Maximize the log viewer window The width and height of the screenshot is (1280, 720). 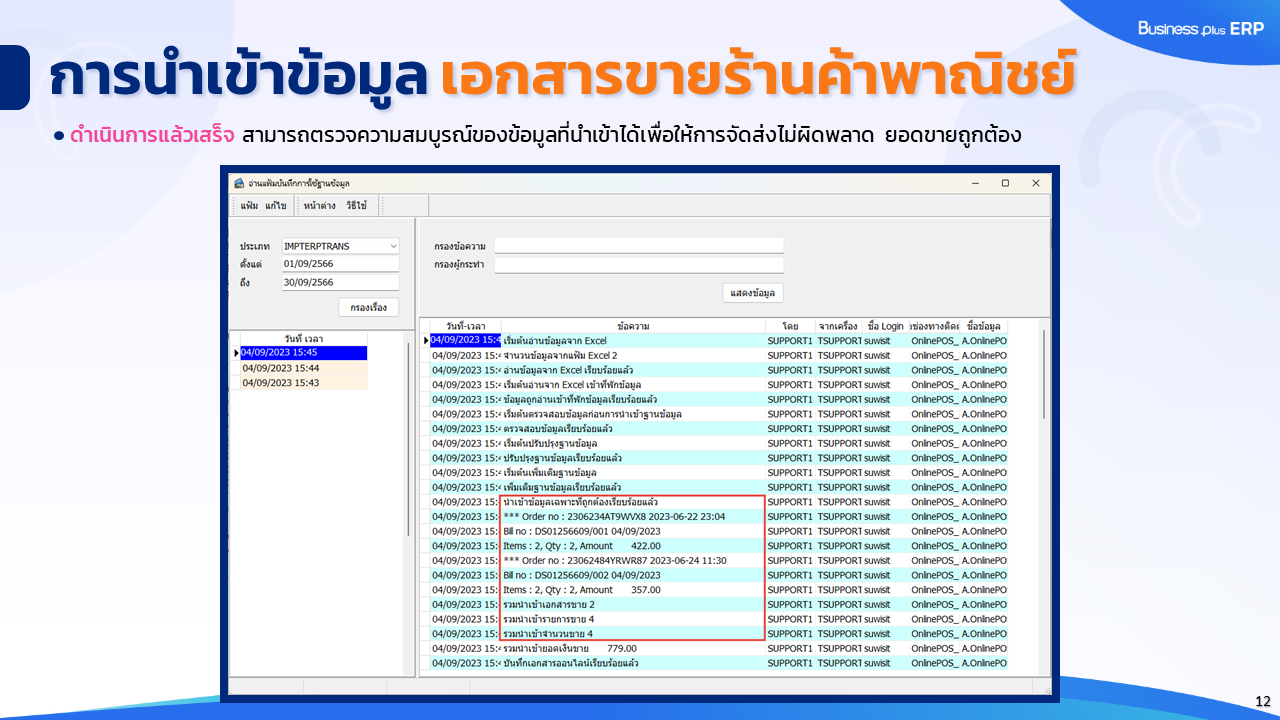click(1005, 183)
